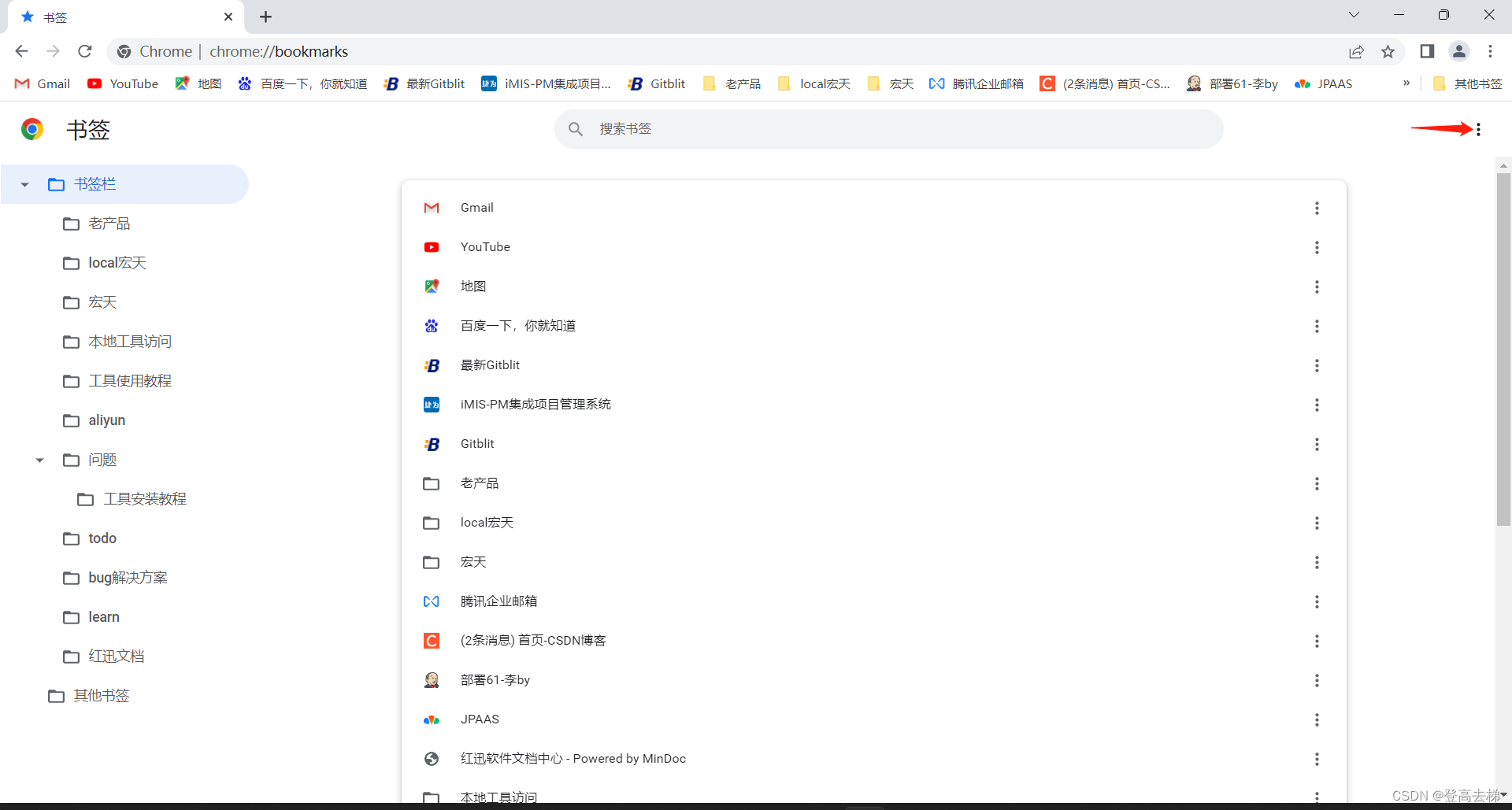The height and width of the screenshot is (810, 1512).
Task: Open the 其他书签 folder on the bookmarks bar
Action: (1468, 83)
